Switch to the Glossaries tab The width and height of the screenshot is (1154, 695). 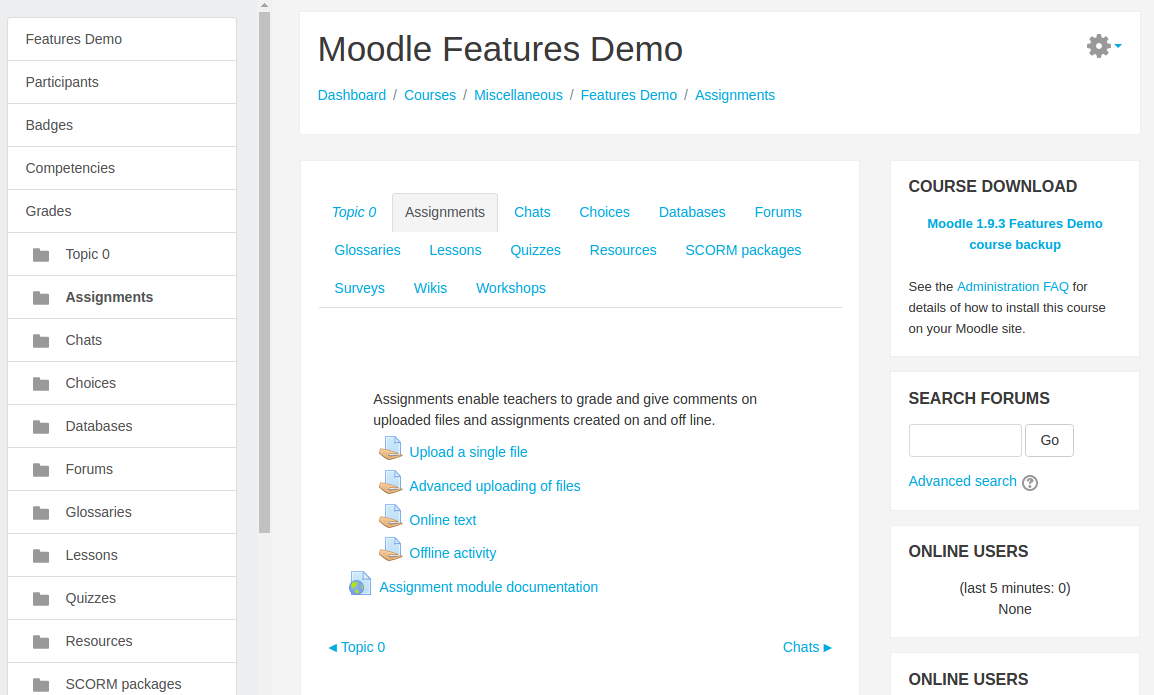coord(367,250)
